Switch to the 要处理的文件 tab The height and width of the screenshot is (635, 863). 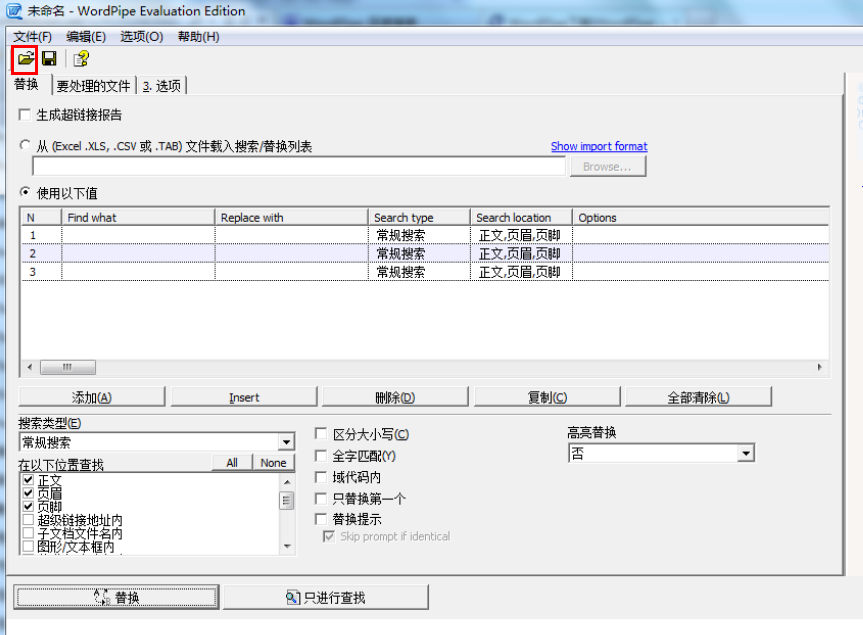pyautogui.click(x=94, y=86)
